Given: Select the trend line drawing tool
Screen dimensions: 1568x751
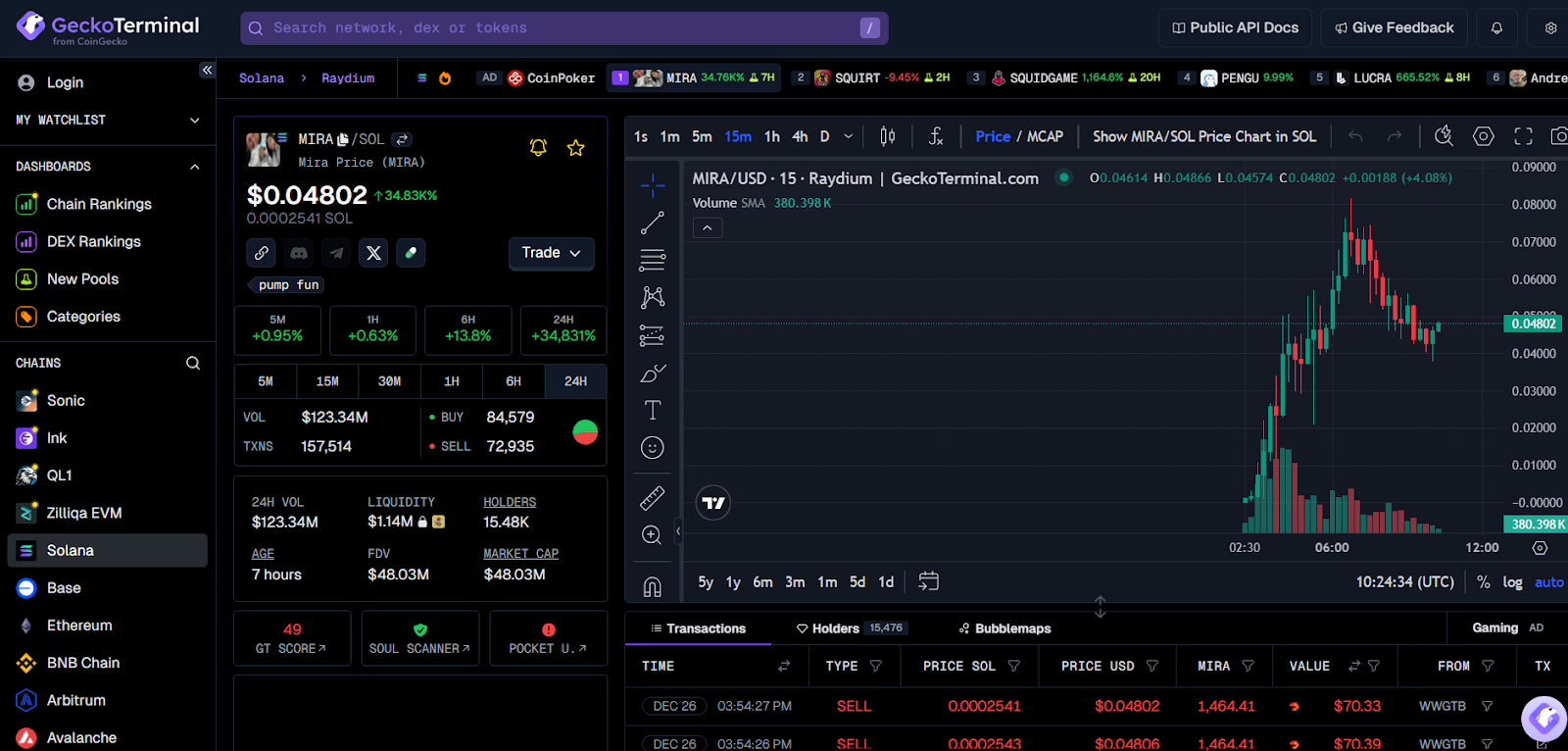Looking at the screenshot, I should (652, 224).
